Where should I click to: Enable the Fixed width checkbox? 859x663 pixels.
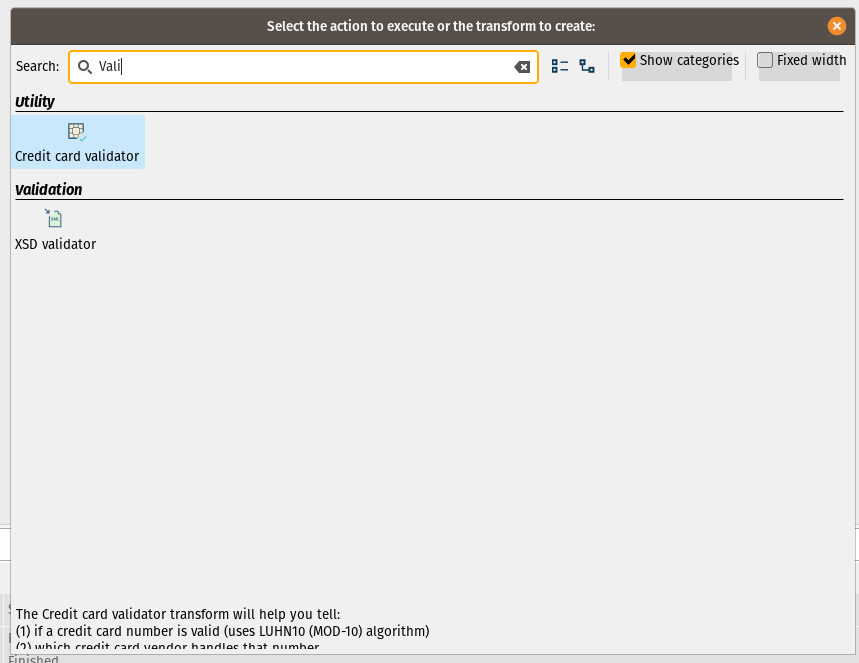click(x=765, y=60)
